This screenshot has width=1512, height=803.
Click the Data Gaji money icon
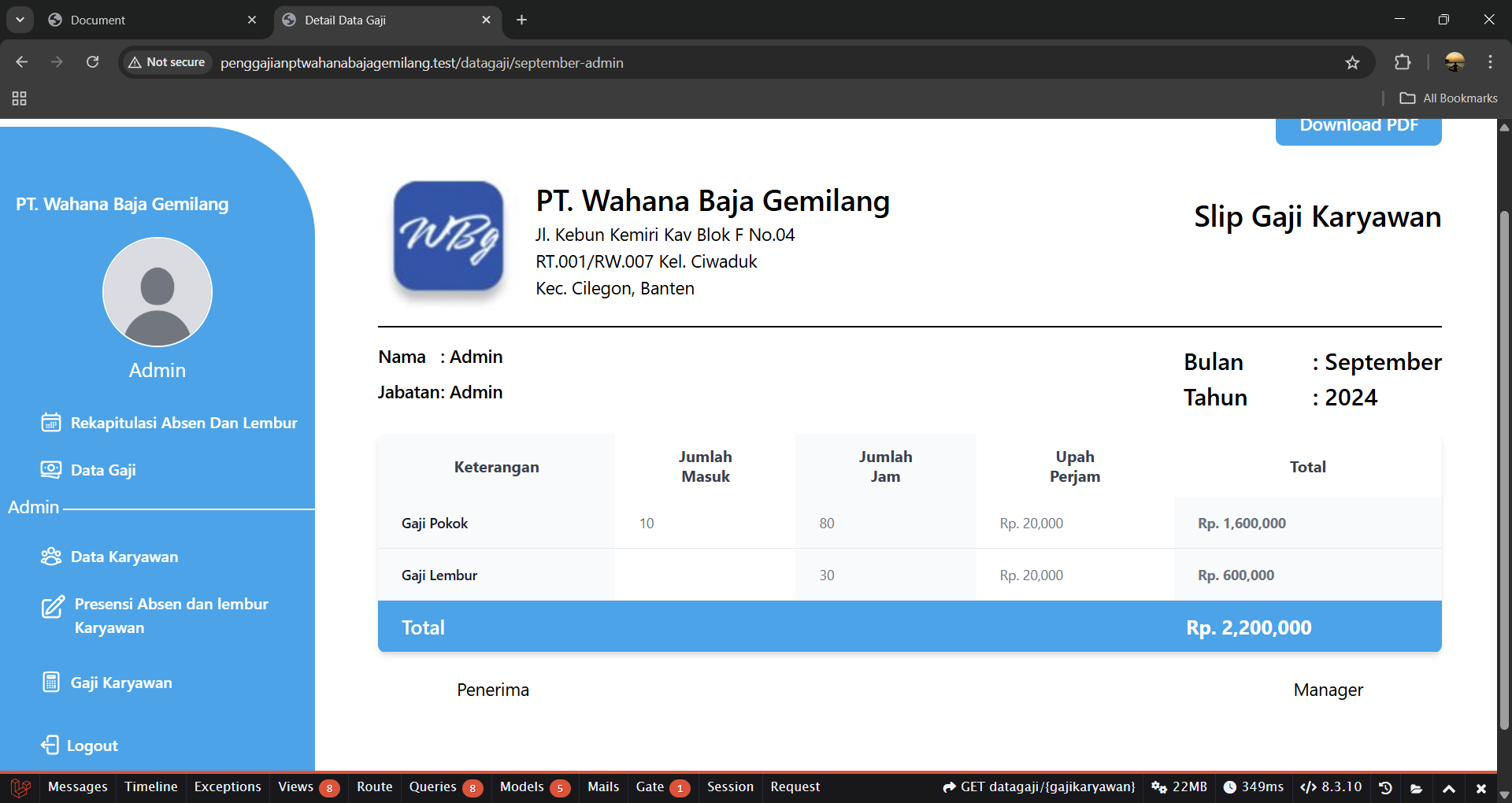coord(51,470)
